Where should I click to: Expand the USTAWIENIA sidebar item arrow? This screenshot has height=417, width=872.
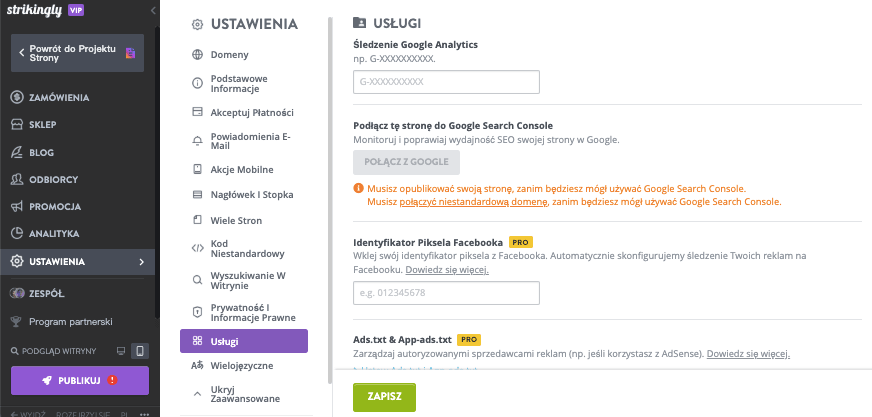[141, 261]
